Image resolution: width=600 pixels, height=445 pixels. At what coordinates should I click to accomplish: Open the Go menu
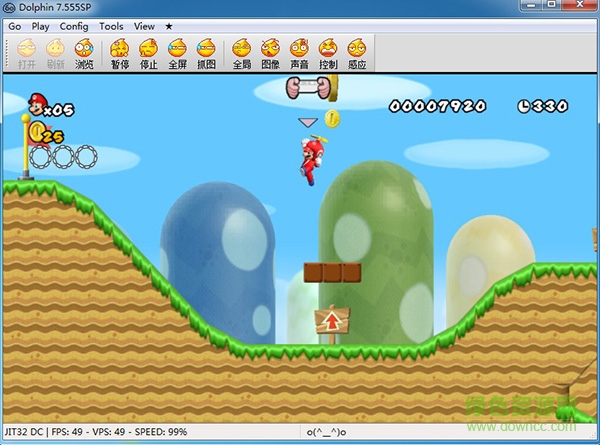14,26
